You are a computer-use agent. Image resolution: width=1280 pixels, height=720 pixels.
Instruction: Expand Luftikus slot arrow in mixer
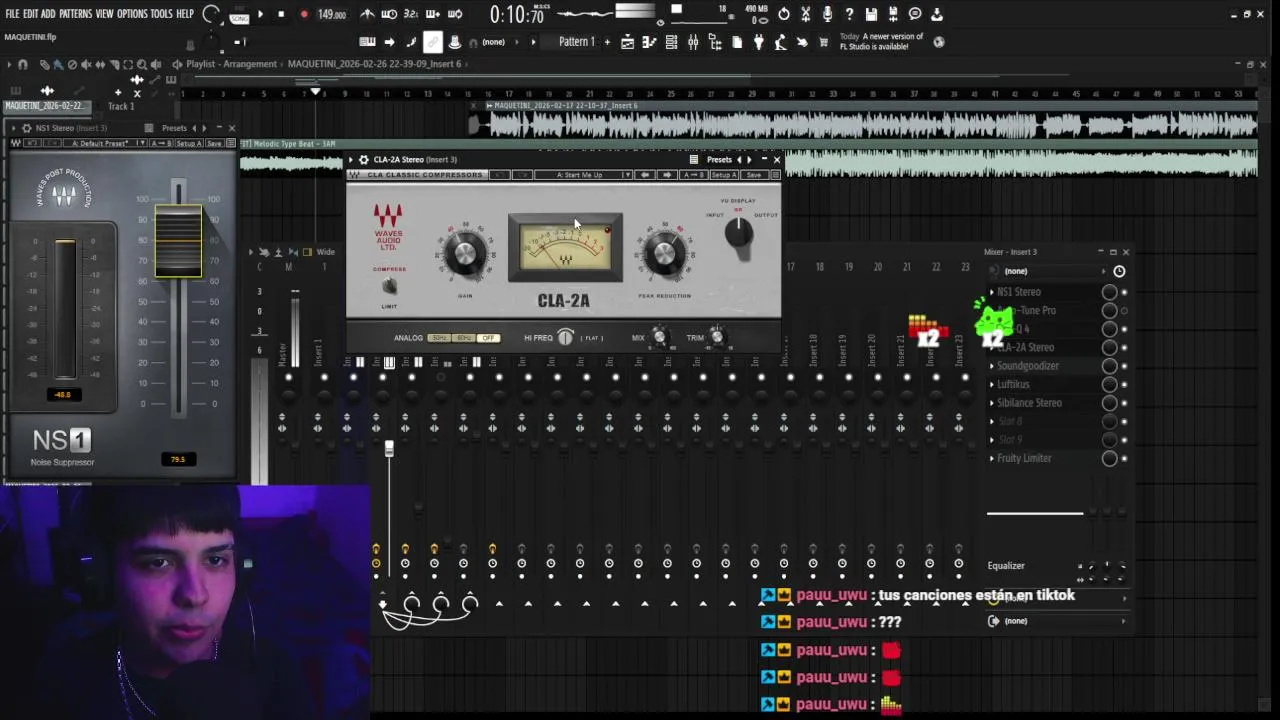[x=992, y=384]
